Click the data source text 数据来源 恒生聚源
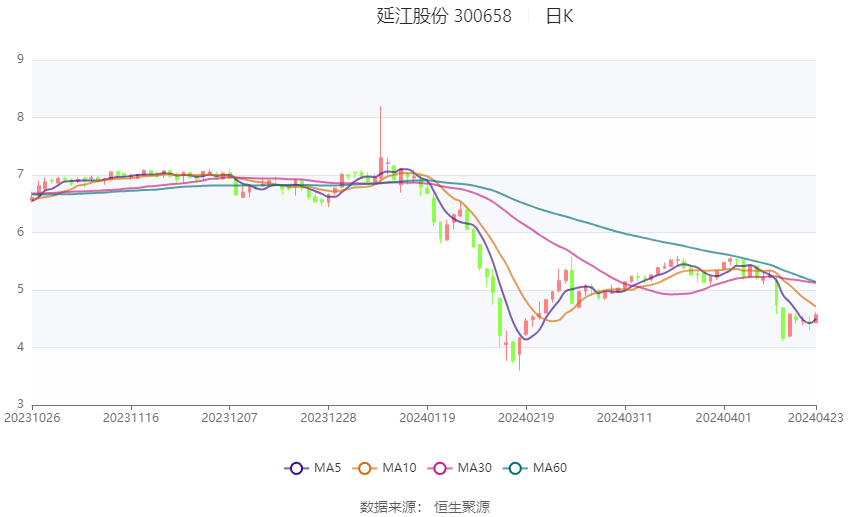This screenshot has height=517, width=850. (x=424, y=507)
